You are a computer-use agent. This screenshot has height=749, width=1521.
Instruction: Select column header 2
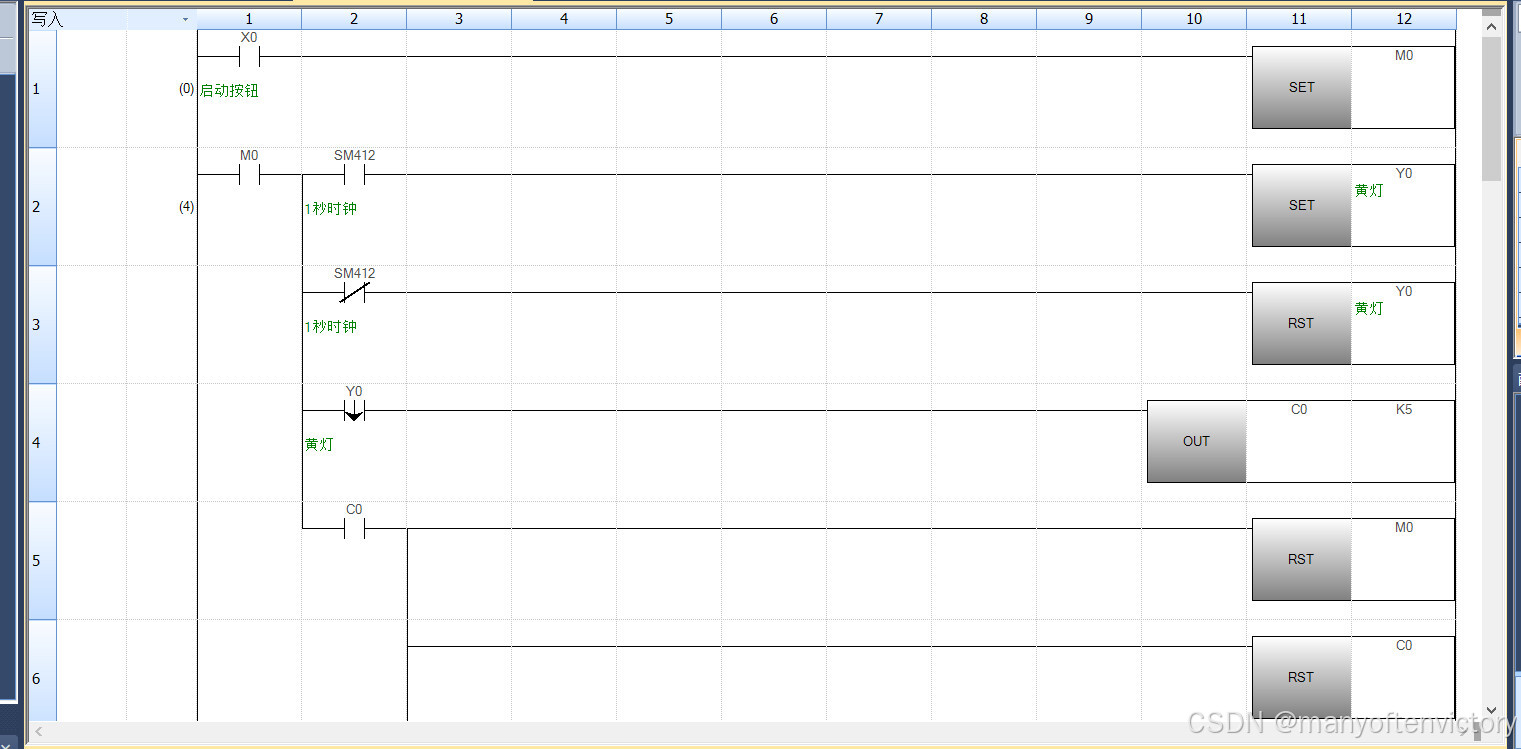(354, 19)
